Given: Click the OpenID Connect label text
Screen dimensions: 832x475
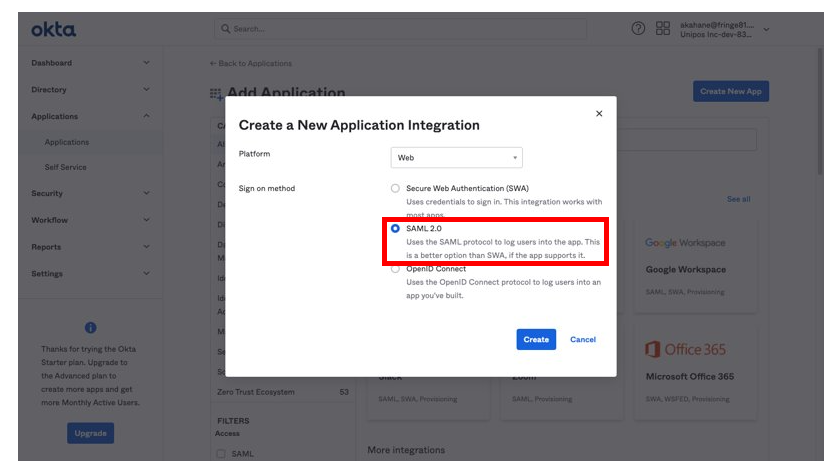Looking at the screenshot, I should (436, 269).
